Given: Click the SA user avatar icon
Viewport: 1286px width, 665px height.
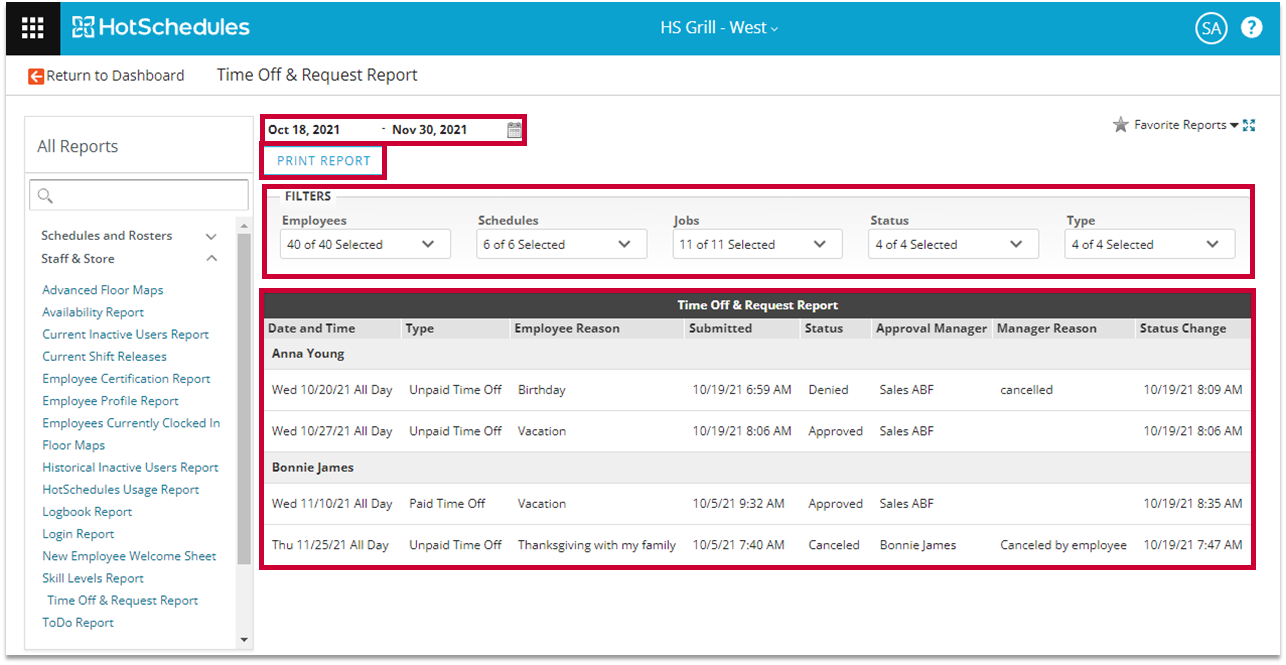Looking at the screenshot, I should pos(1211,28).
